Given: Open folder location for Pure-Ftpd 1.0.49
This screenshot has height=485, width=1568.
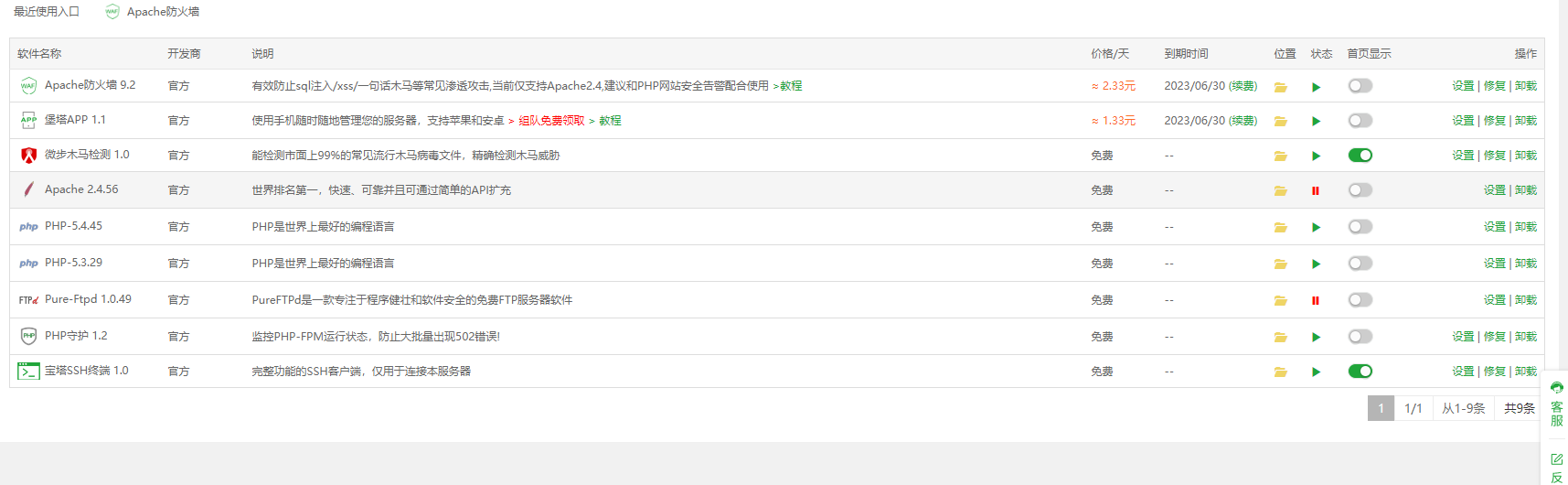Looking at the screenshot, I should click(1280, 300).
